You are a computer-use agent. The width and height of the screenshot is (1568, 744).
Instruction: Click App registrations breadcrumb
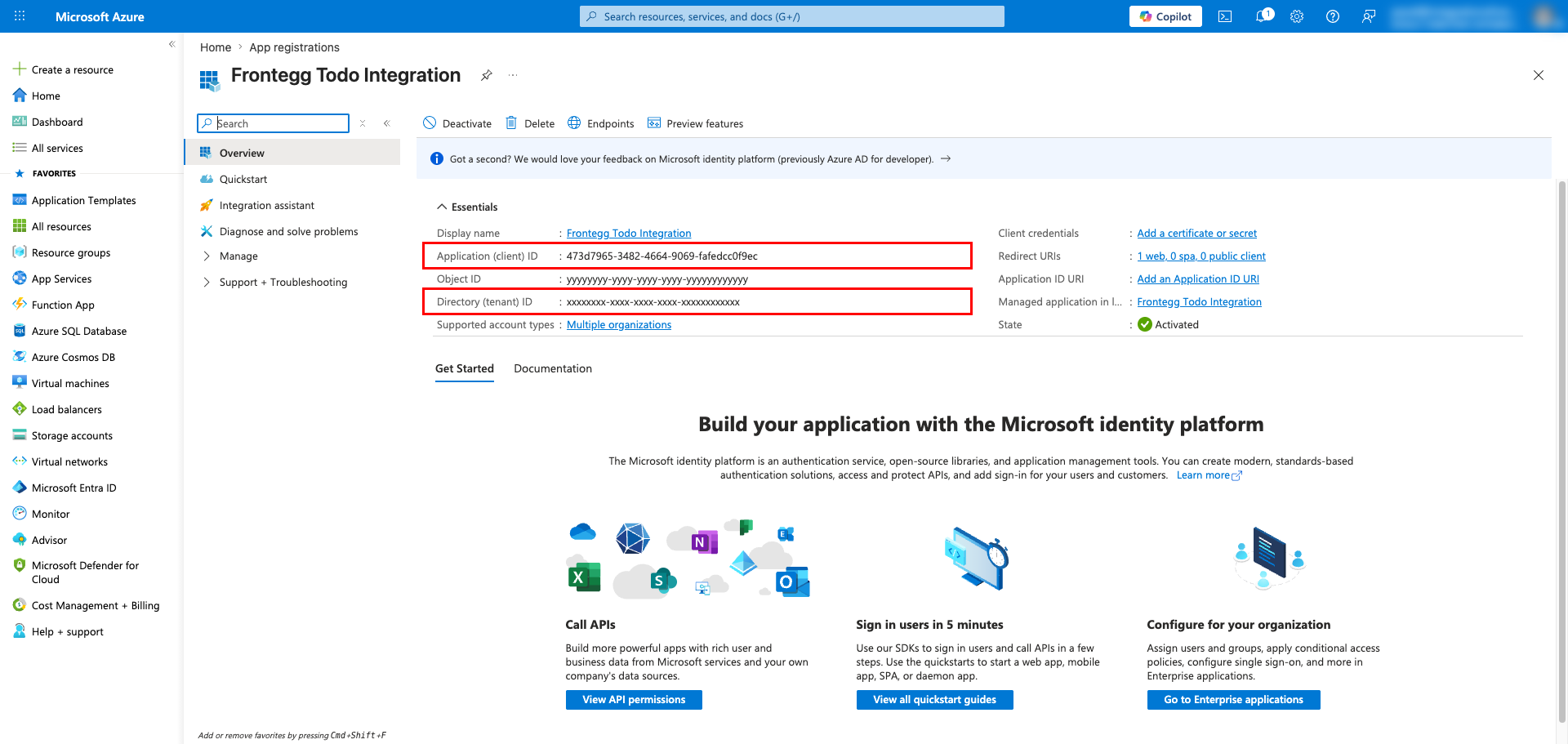point(294,47)
